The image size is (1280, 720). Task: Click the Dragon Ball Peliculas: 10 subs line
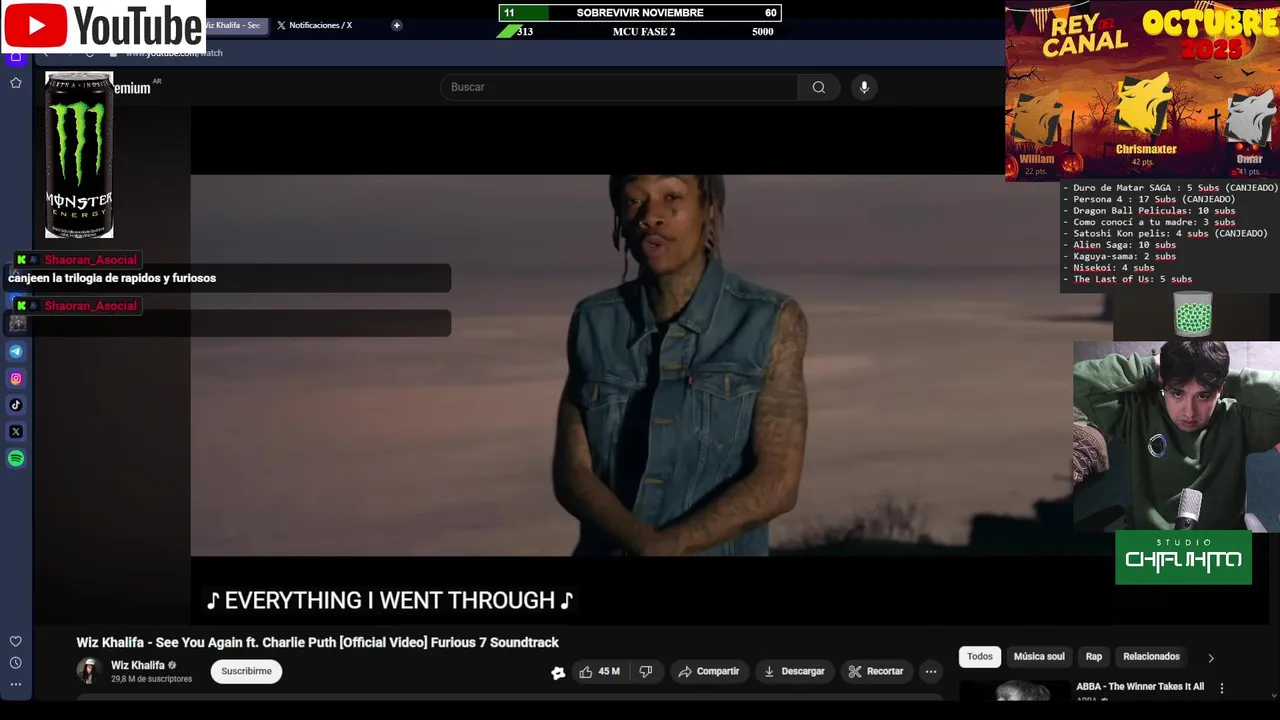click(x=1154, y=211)
